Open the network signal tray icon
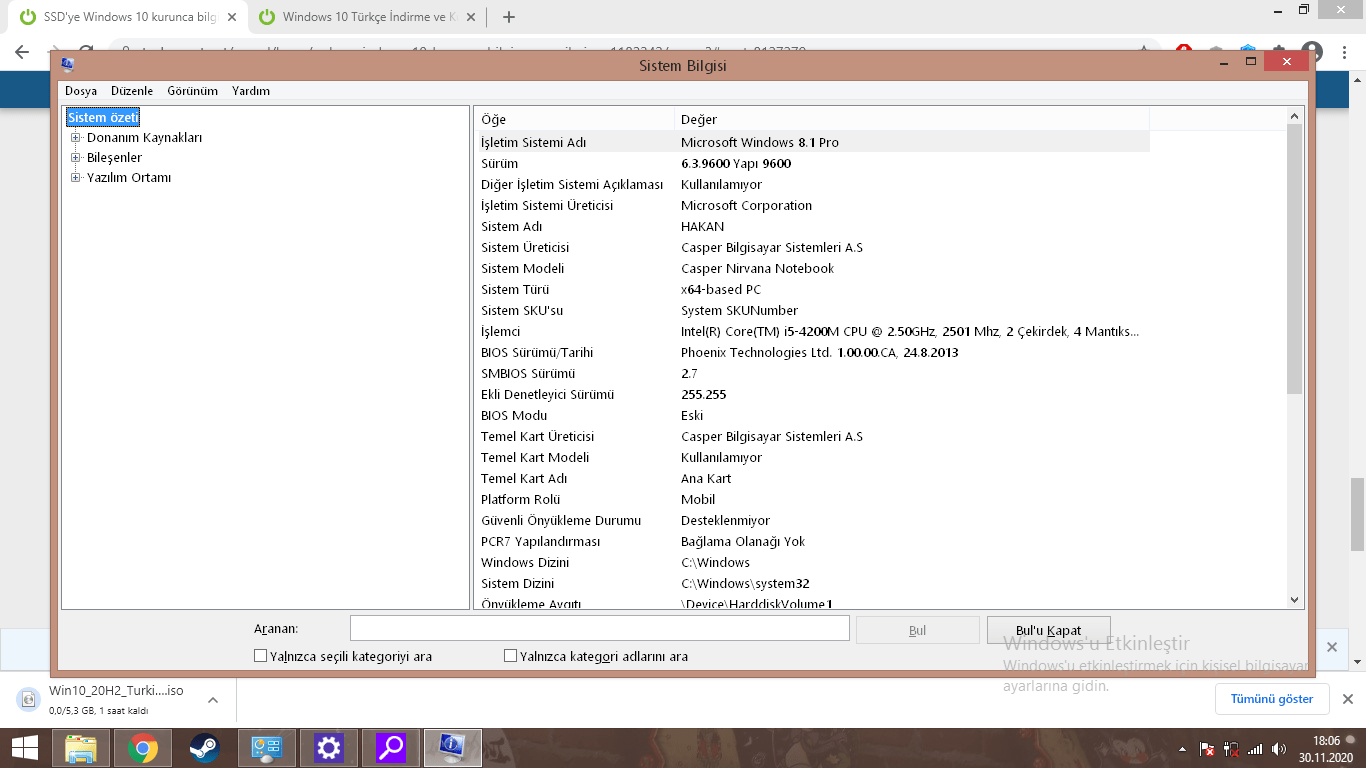 tap(1255, 749)
